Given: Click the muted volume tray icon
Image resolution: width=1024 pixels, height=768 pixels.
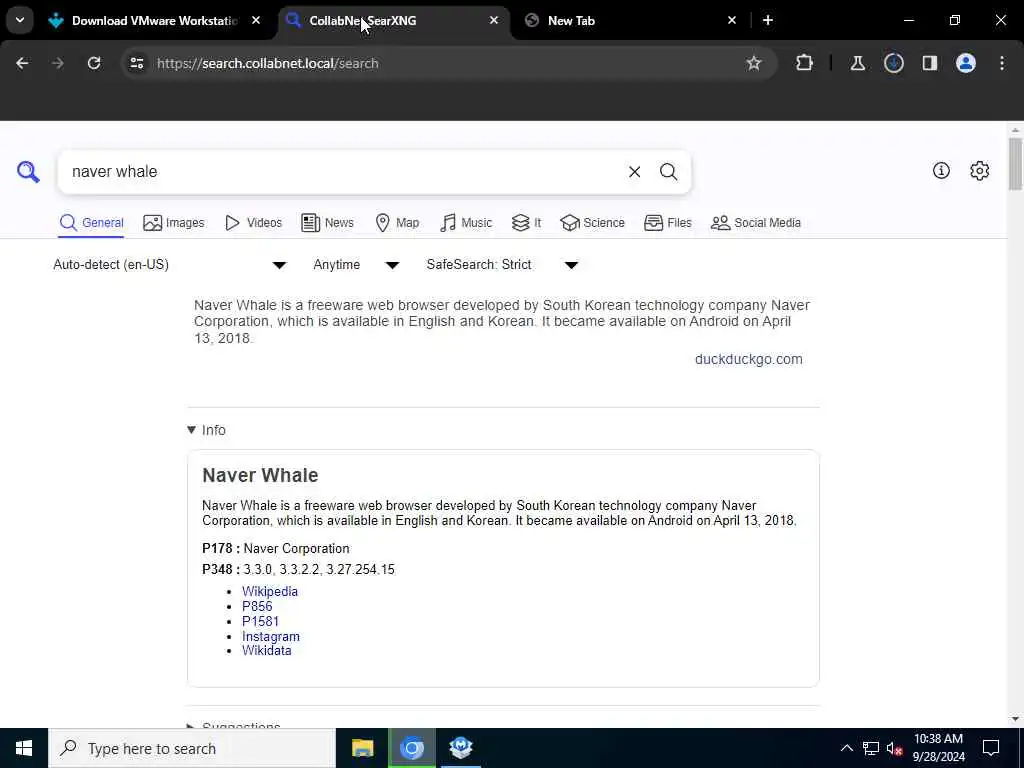Looking at the screenshot, I should (x=894, y=748).
